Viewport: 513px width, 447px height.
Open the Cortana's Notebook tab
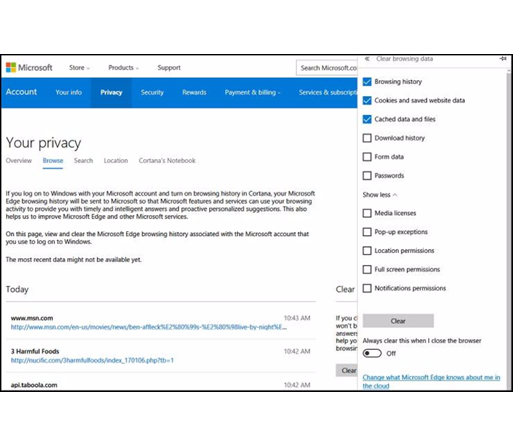click(x=167, y=161)
